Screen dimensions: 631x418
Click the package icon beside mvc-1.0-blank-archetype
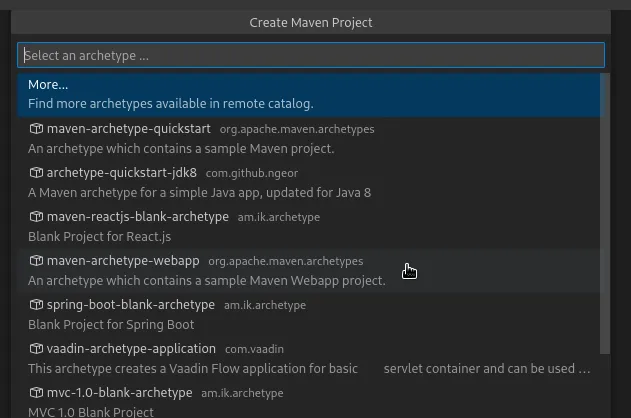tap(36, 393)
